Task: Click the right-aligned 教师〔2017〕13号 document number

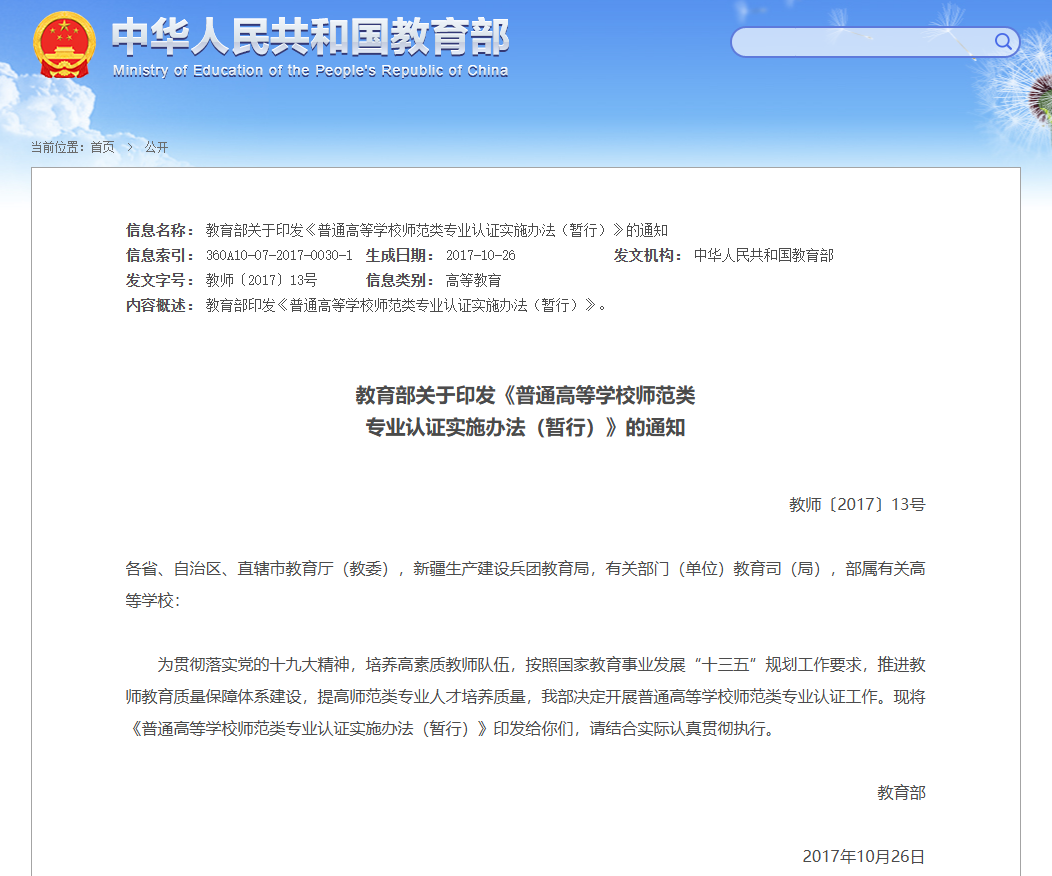Action: (857, 504)
